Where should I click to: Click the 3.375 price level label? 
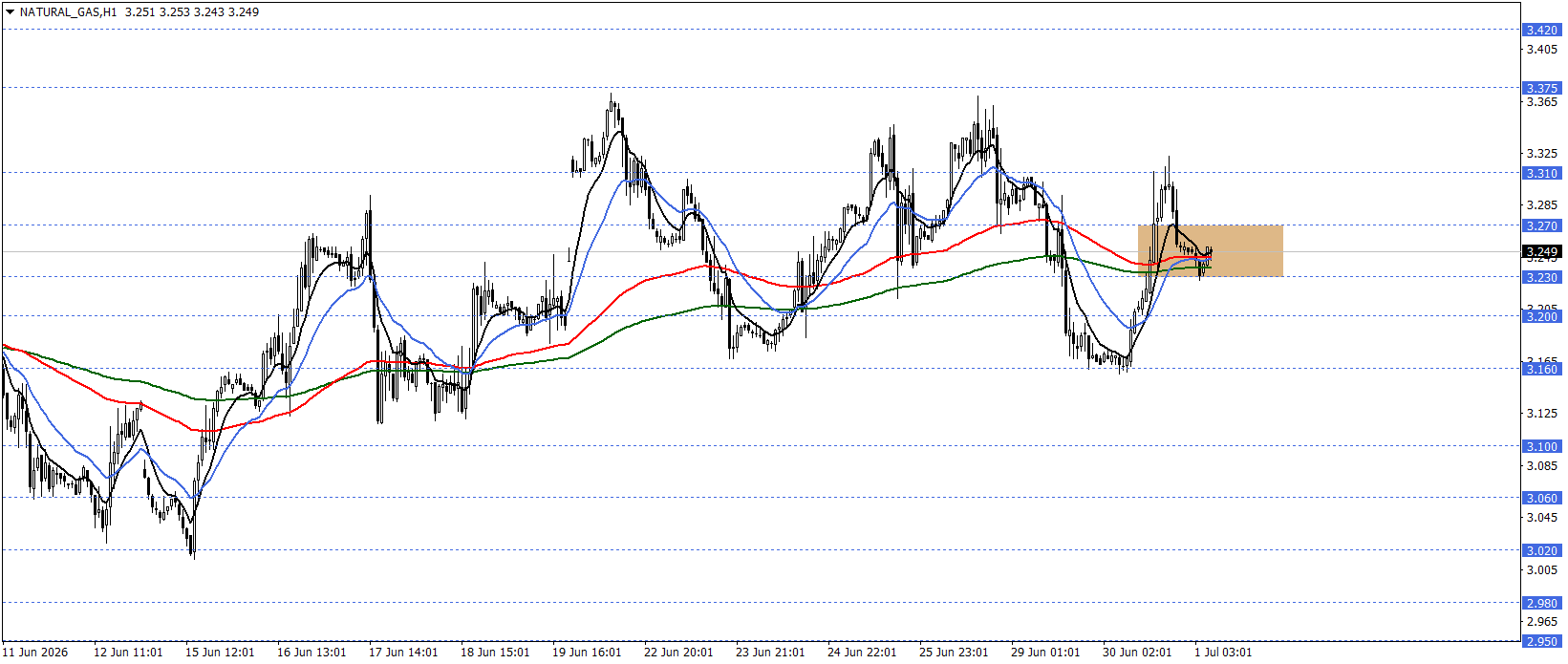tap(1541, 88)
